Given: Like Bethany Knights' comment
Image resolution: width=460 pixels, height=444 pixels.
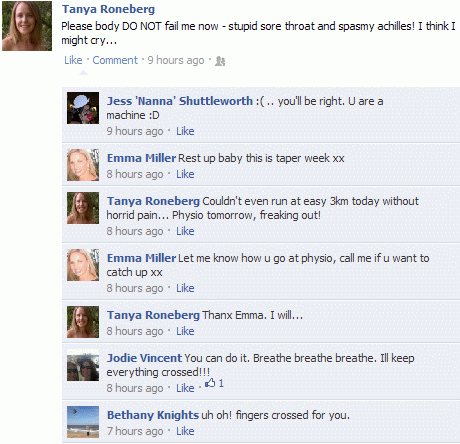Looking at the screenshot, I should coord(185,431).
